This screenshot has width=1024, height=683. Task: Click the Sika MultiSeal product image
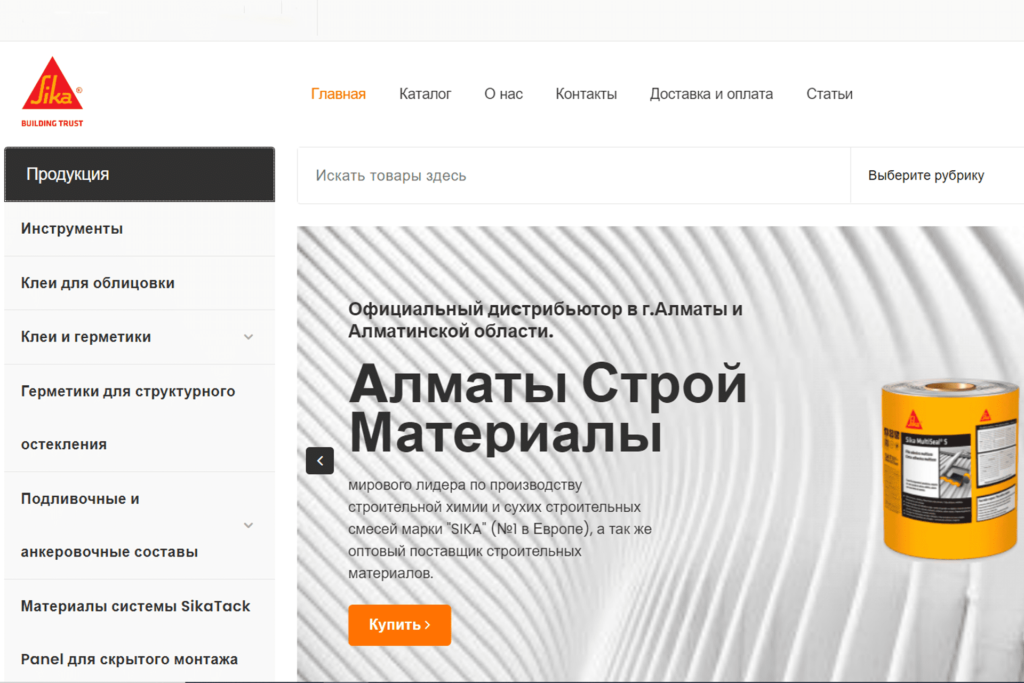[950, 469]
